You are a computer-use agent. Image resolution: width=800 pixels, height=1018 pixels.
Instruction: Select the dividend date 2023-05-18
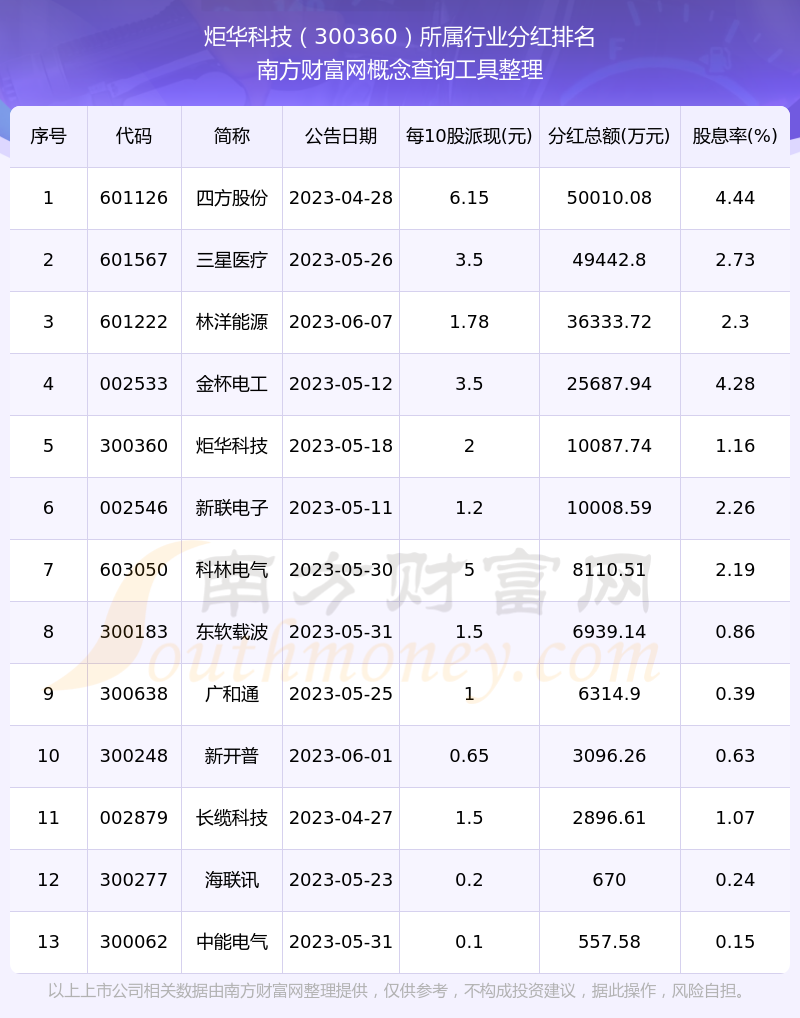(x=340, y=446)
